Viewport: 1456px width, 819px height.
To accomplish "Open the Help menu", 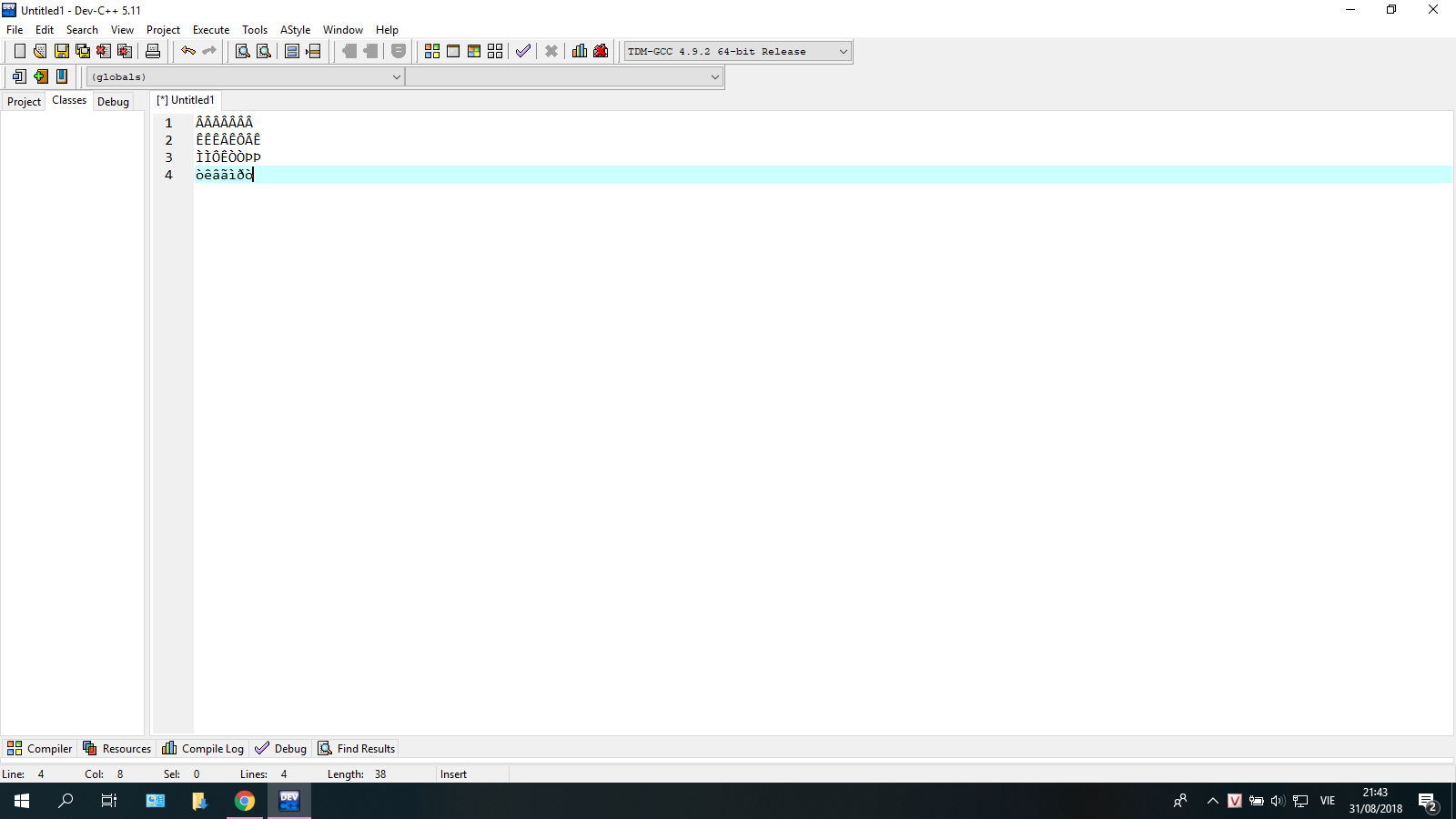I will [387, 29].
